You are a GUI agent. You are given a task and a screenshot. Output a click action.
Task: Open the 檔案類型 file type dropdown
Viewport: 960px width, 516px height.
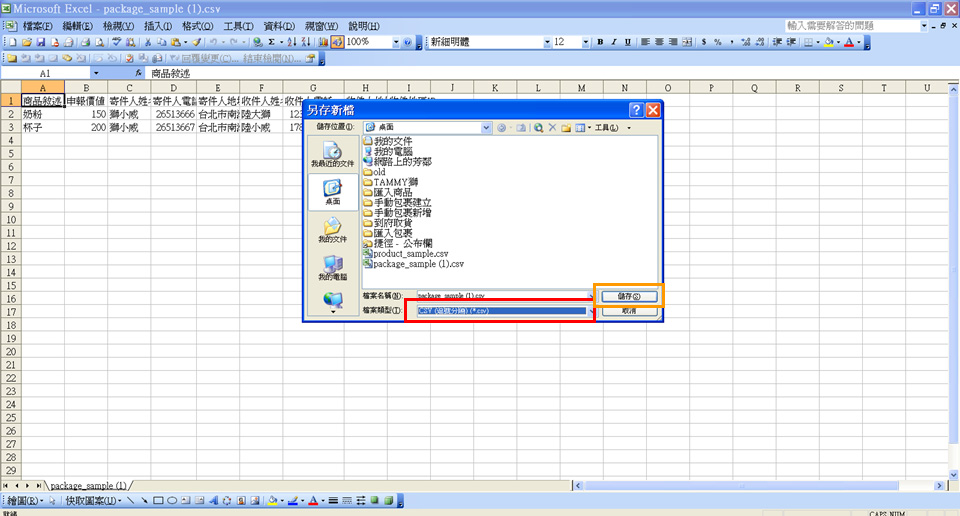tap(588, 311)
